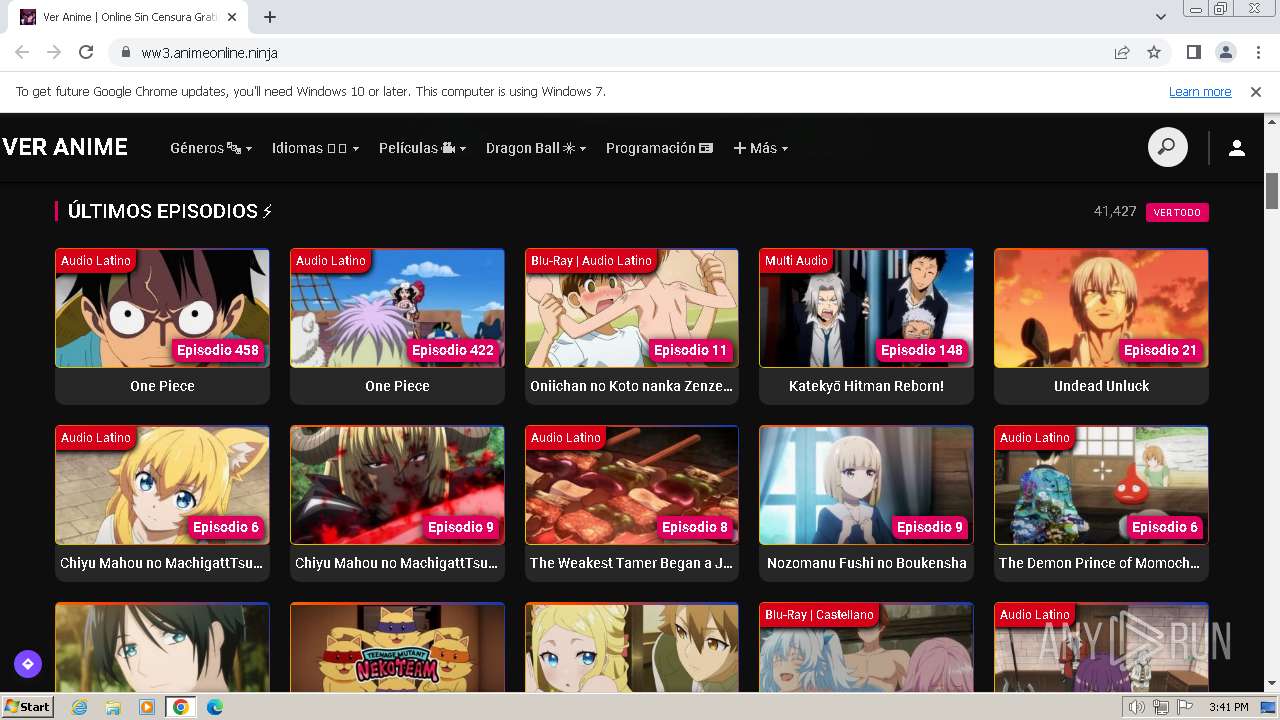This screenshot has width=1280, height=720.
Task: Open Oniichan no Koto Episodio 11 thumbnail
Action: pyautogui.click(x=632, y=308)
